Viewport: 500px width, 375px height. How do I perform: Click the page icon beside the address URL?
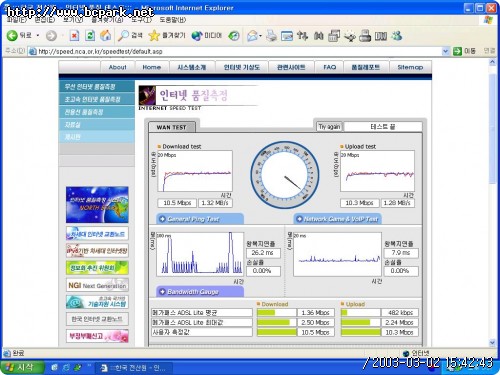pyautogui.click(x=32, y=51)
